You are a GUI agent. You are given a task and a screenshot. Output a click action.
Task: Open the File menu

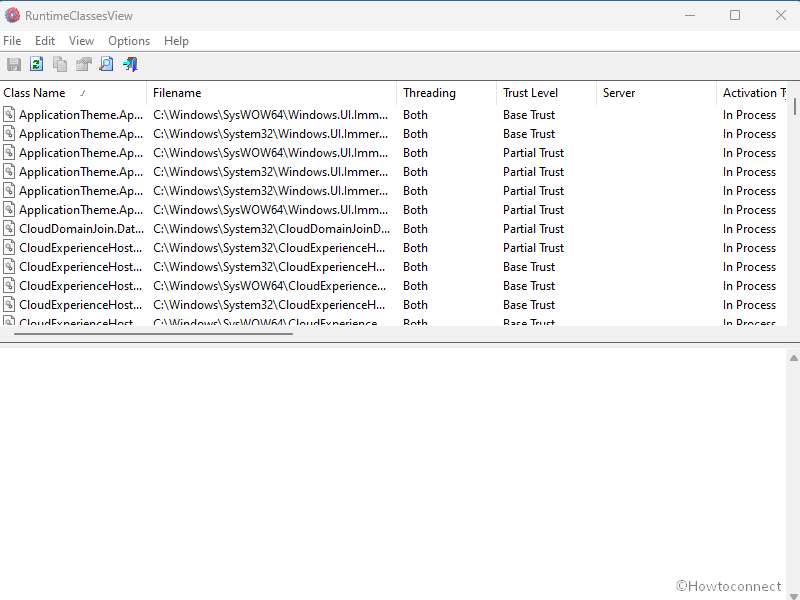pyautogui.click(x=12, y=41)
